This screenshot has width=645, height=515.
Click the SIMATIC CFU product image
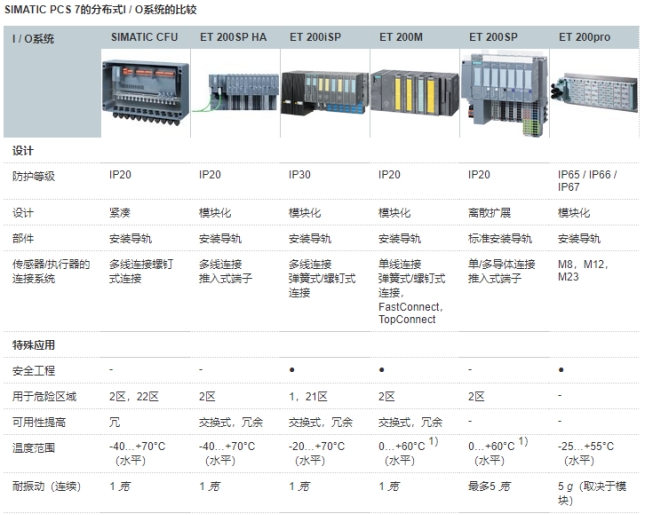point(146,93)
